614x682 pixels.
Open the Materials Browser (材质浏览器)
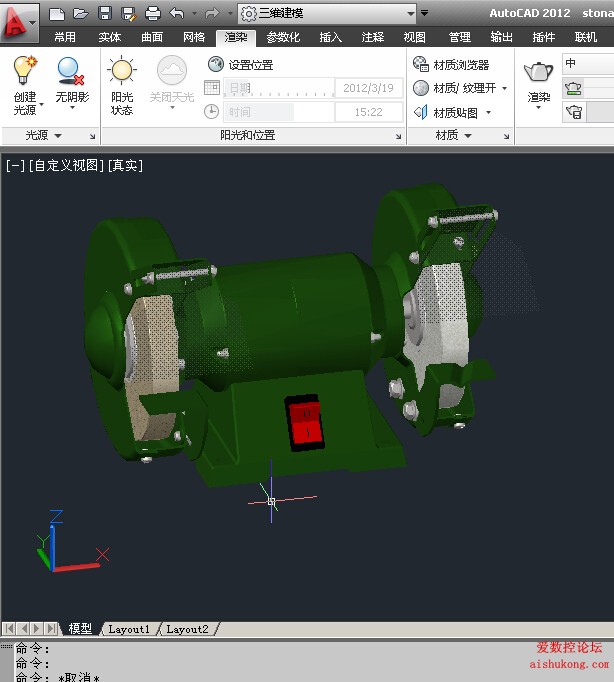click(421, 64)
